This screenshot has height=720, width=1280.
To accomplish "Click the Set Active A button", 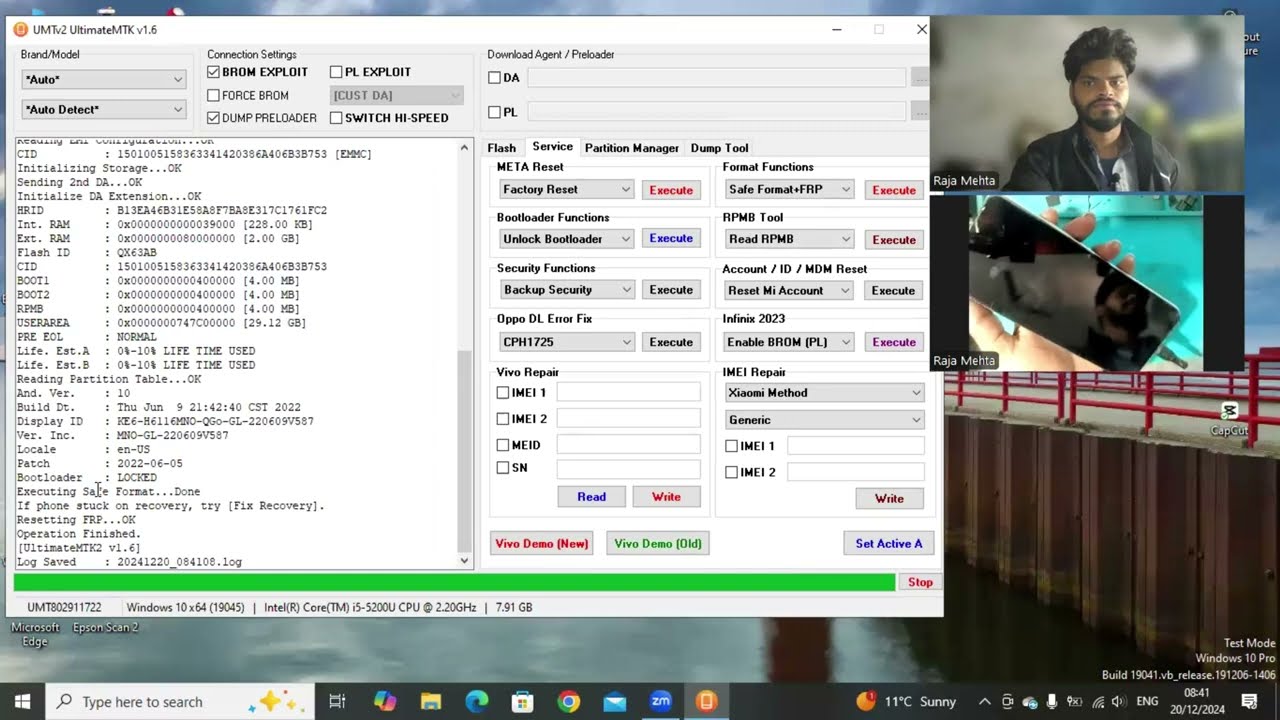I will click(889, 543).
